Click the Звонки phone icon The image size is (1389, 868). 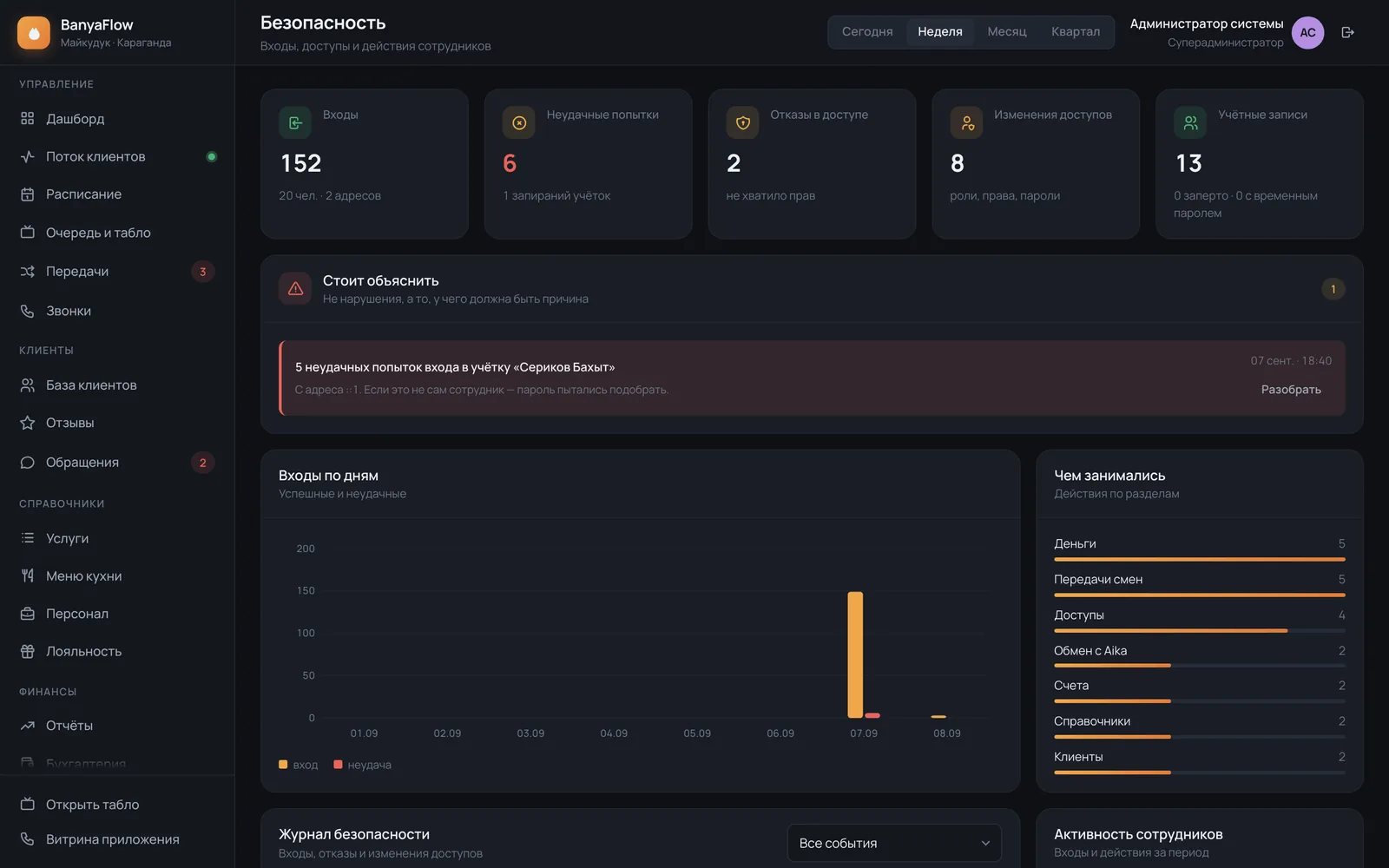pyautogui.click(x=28, y=311)
